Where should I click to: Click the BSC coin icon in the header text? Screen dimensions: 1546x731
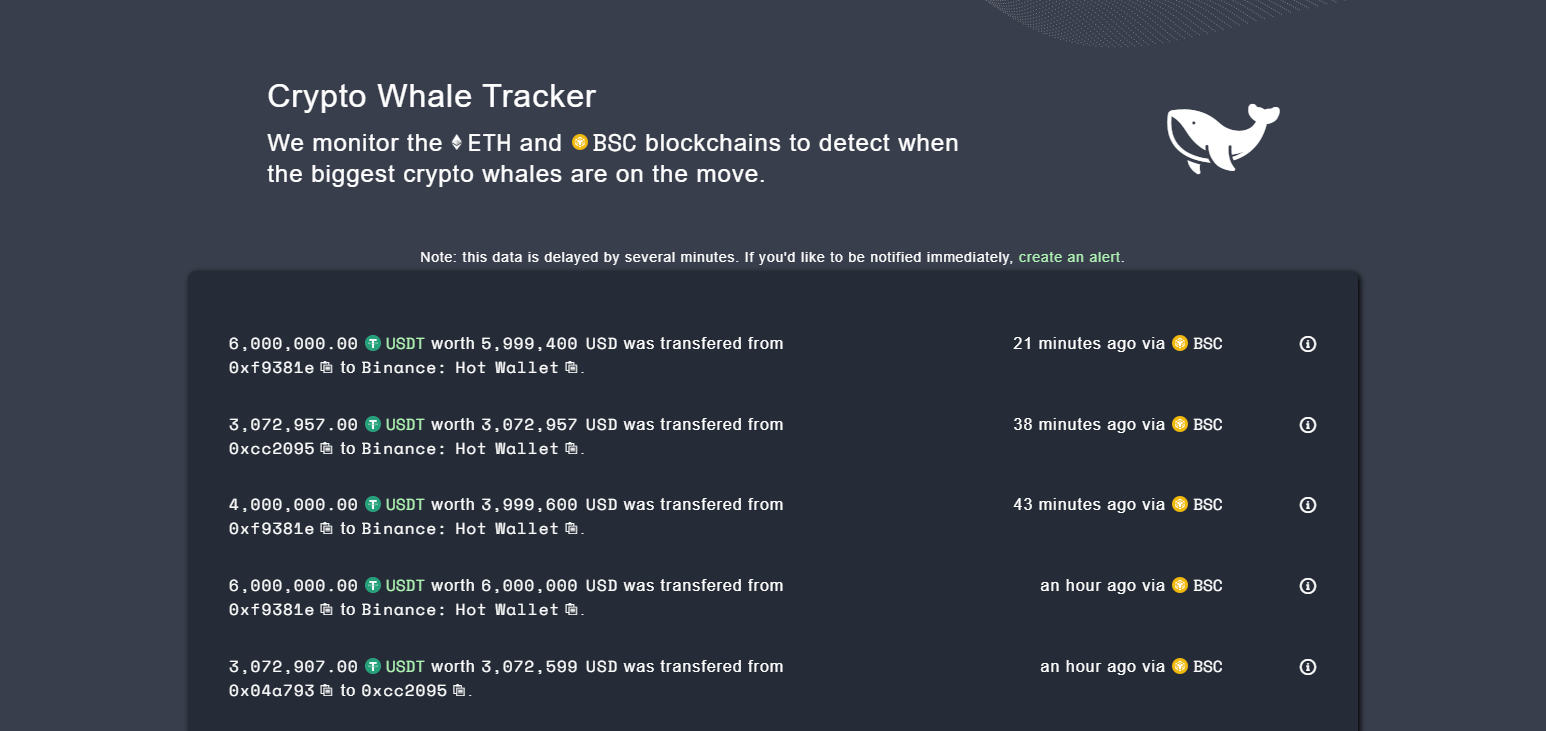point(580,143)
